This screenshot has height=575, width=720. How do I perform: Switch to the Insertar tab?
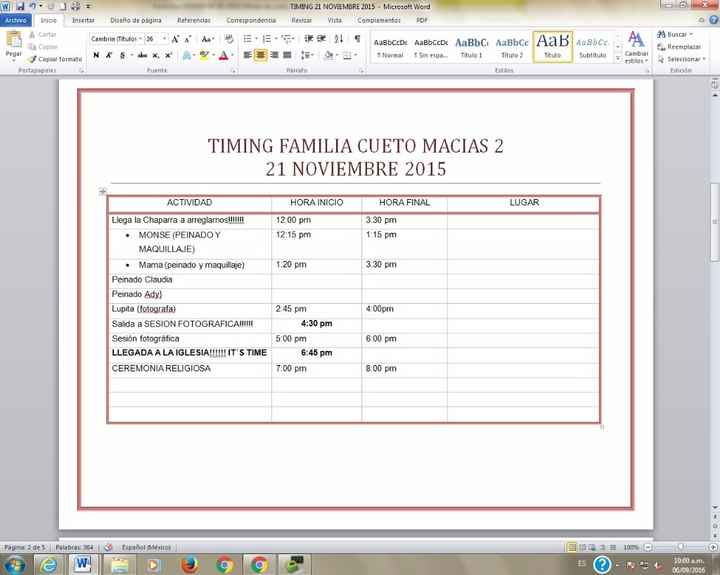pyautogui.click(x=83, y=20)
